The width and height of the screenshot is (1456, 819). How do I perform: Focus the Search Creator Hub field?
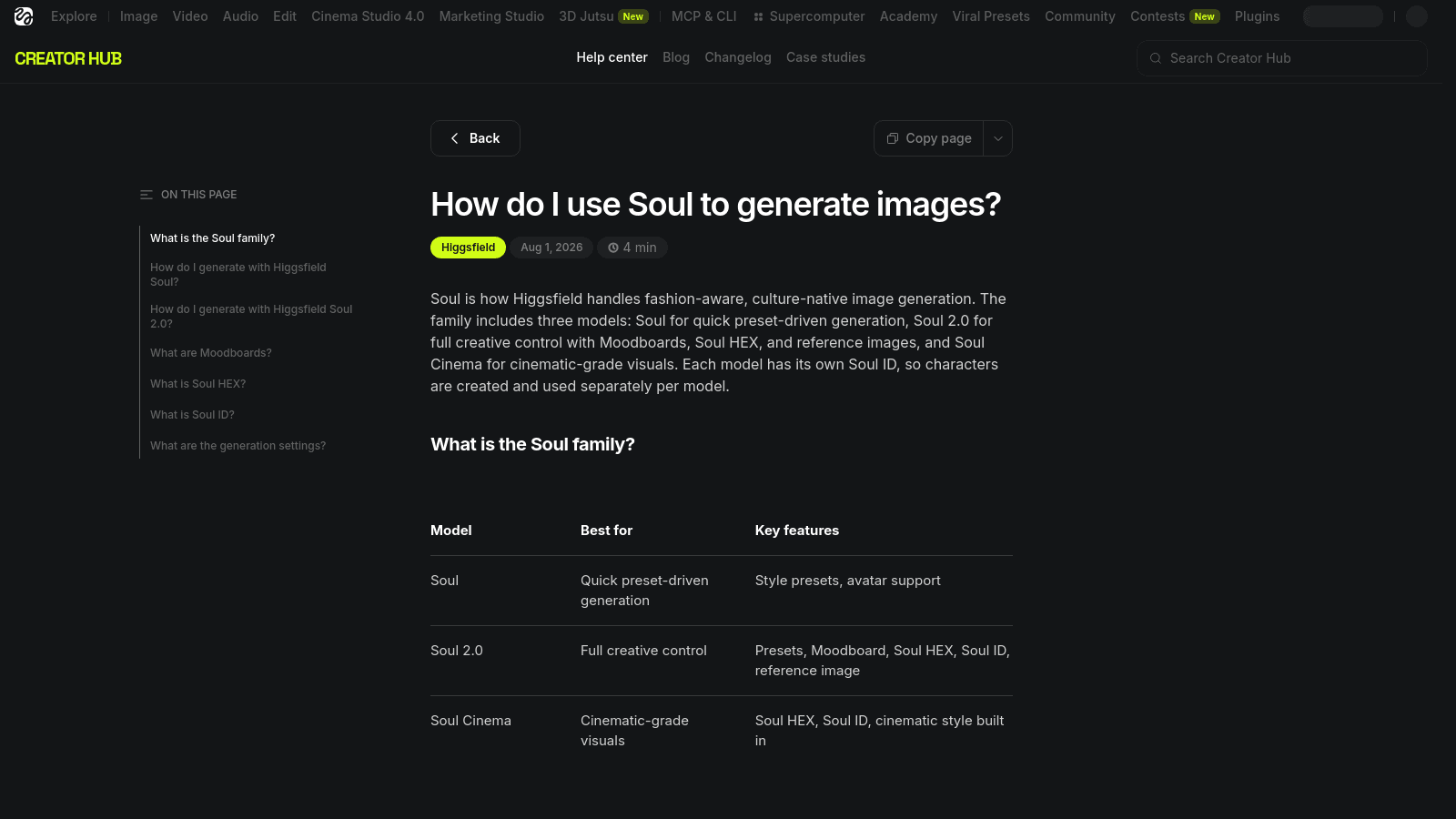(1282, 58)
